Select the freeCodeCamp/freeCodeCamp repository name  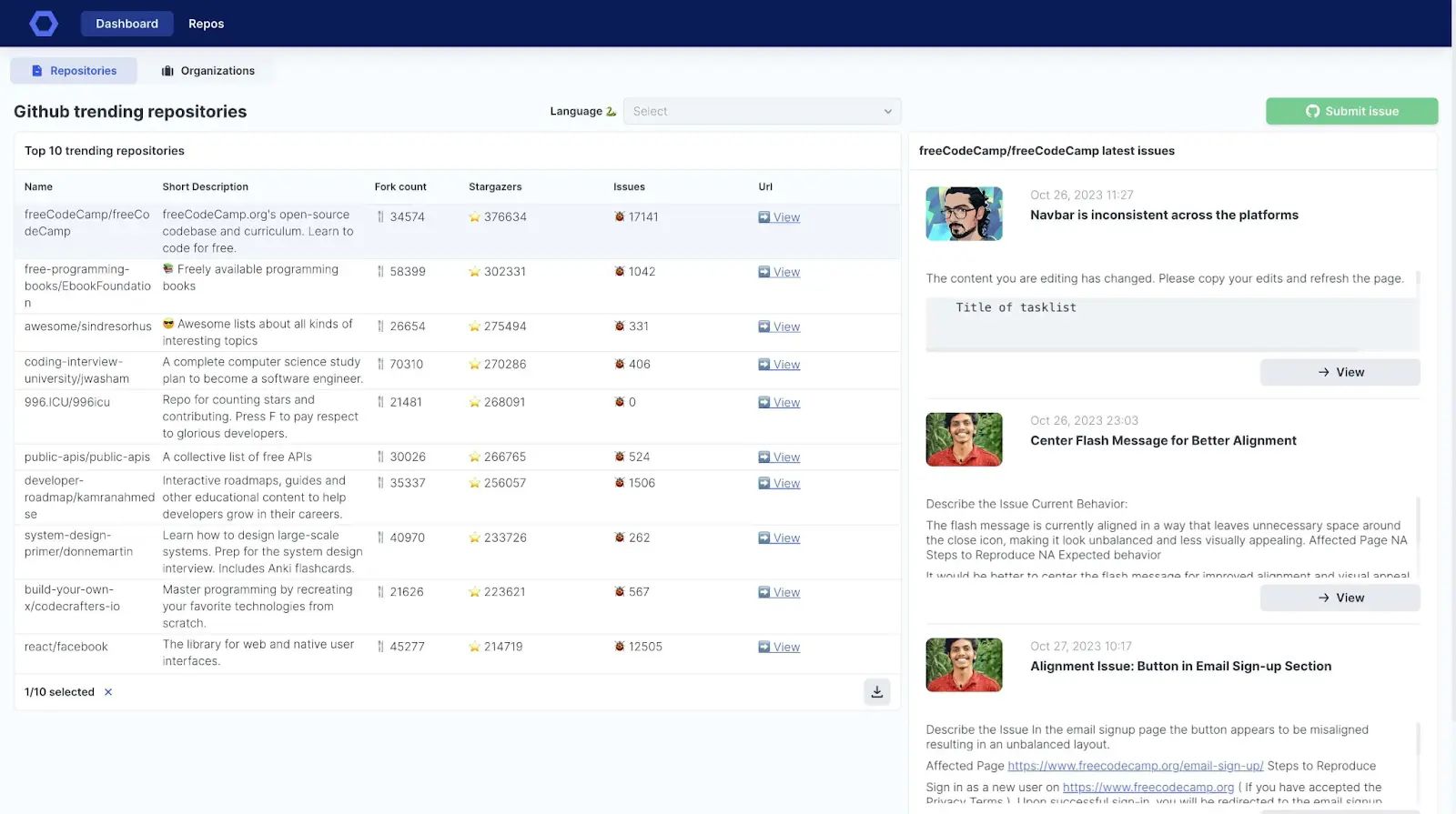click(87, 223)
